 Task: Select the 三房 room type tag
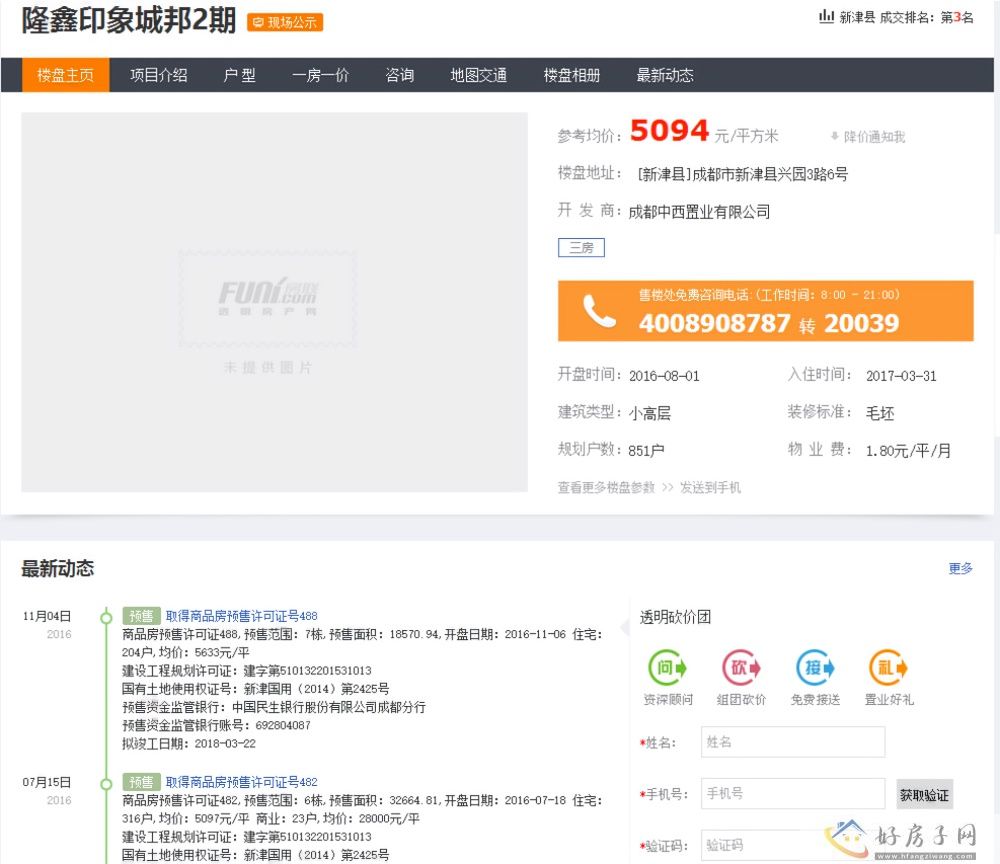581,247
